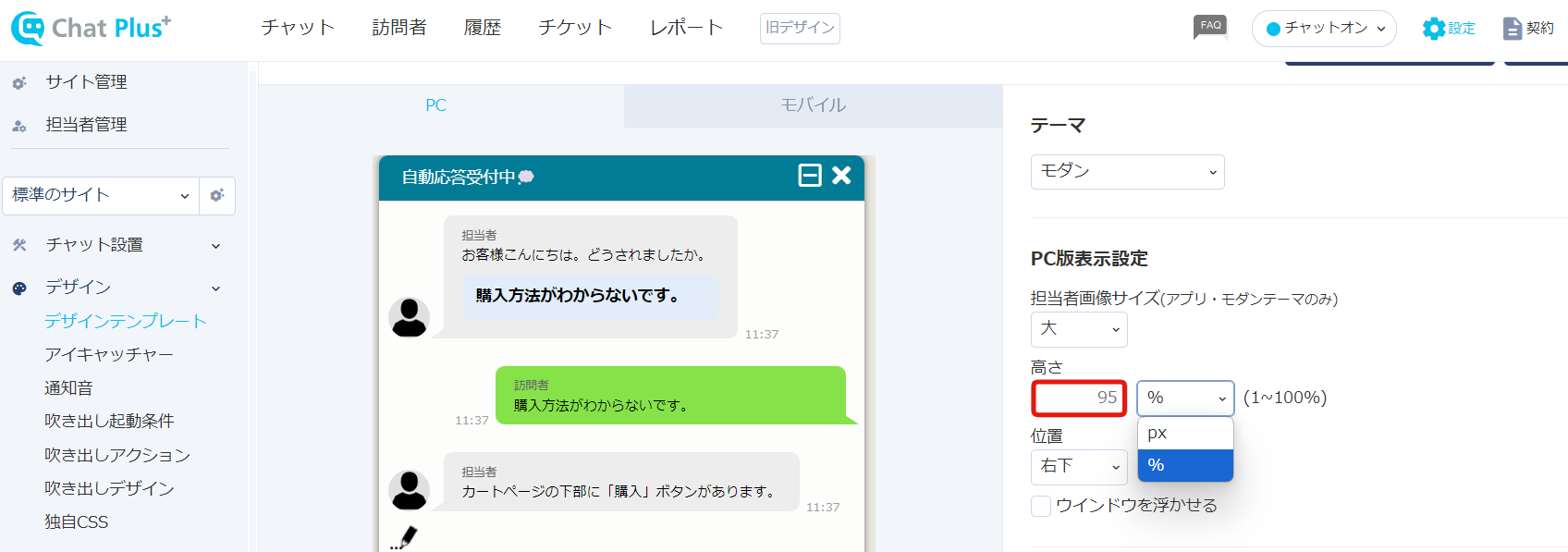This screenshot has width=1568, height=552.
Task: Click the チャット設置 tools icon
Action: click(19, 245)
